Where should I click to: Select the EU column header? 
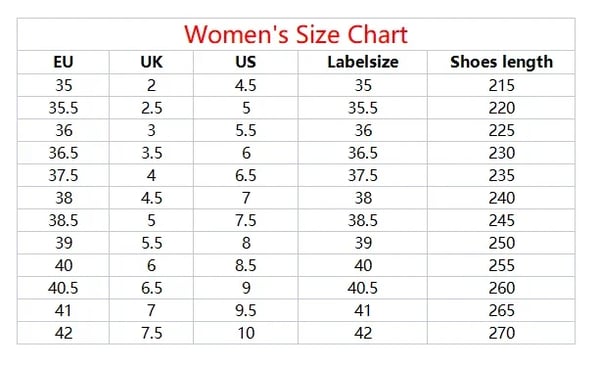coord(63,62)
